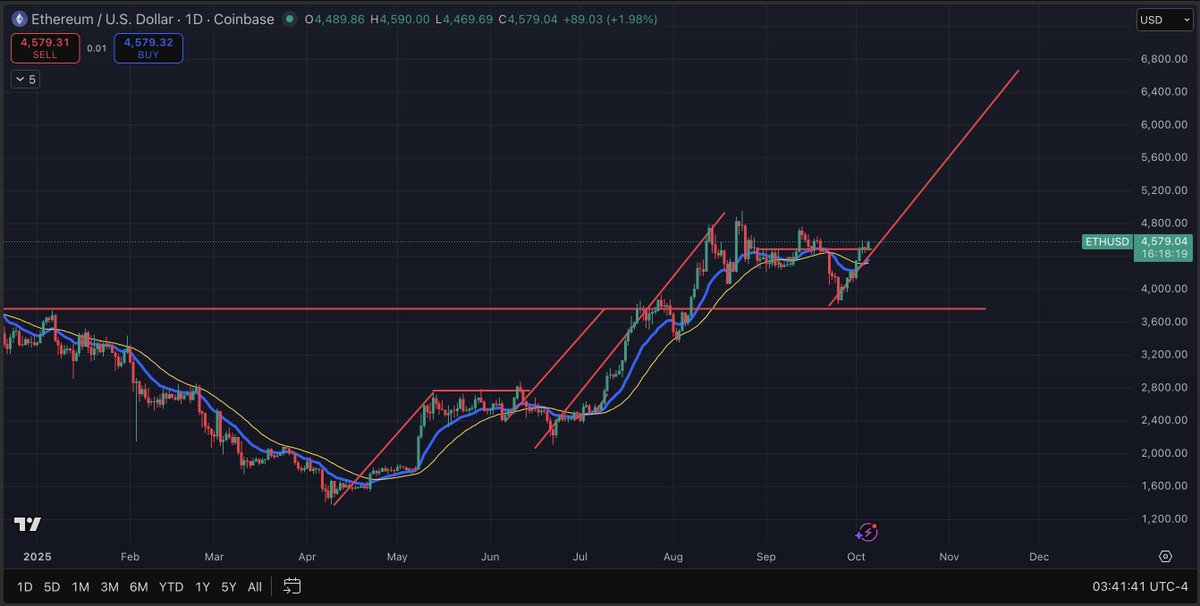The image size is (1200, 606).
Task: Click the countdown timer under the price label
Action: [1163, 253]
